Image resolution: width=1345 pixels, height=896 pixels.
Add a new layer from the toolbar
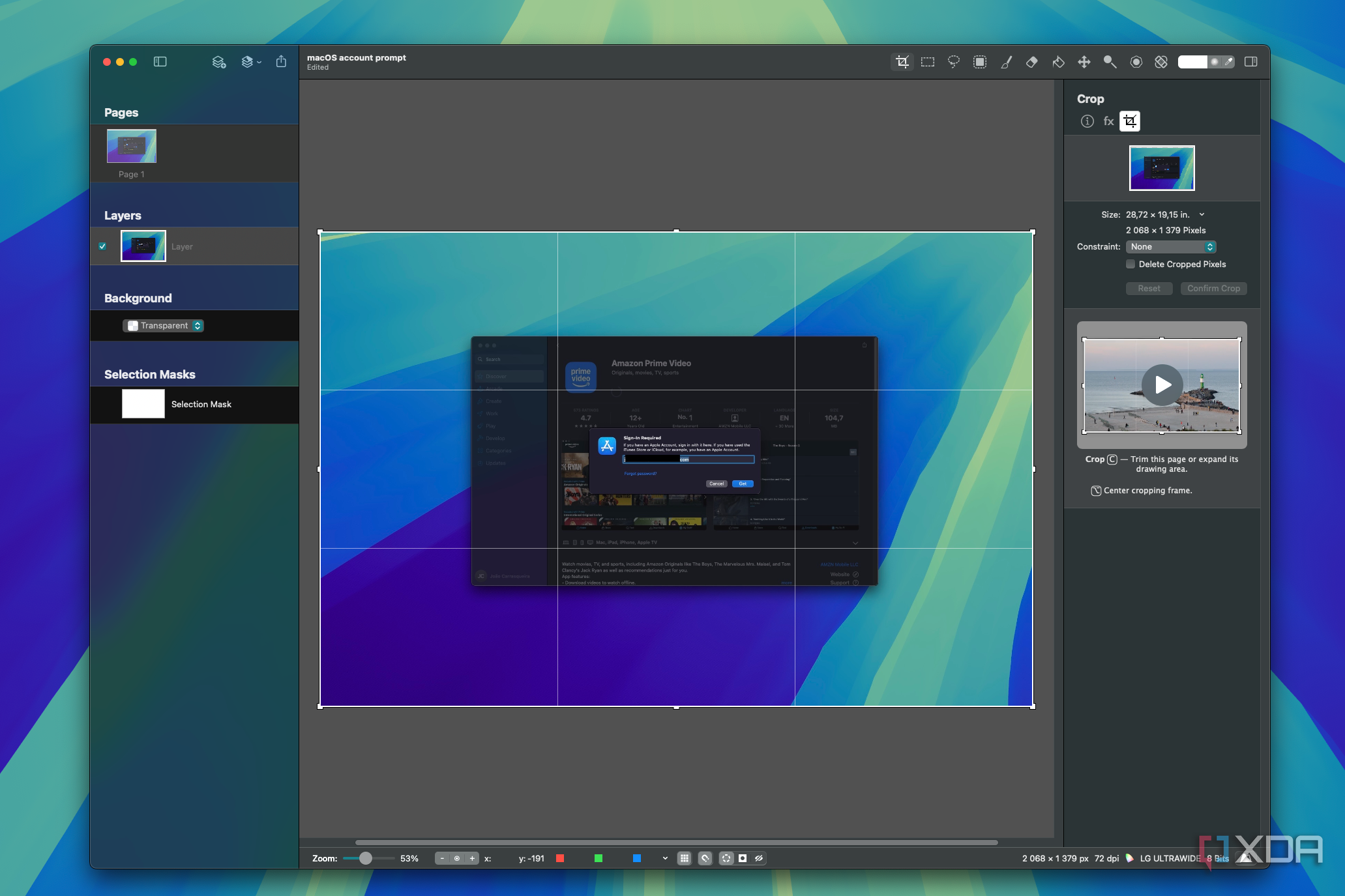[219, 62]
